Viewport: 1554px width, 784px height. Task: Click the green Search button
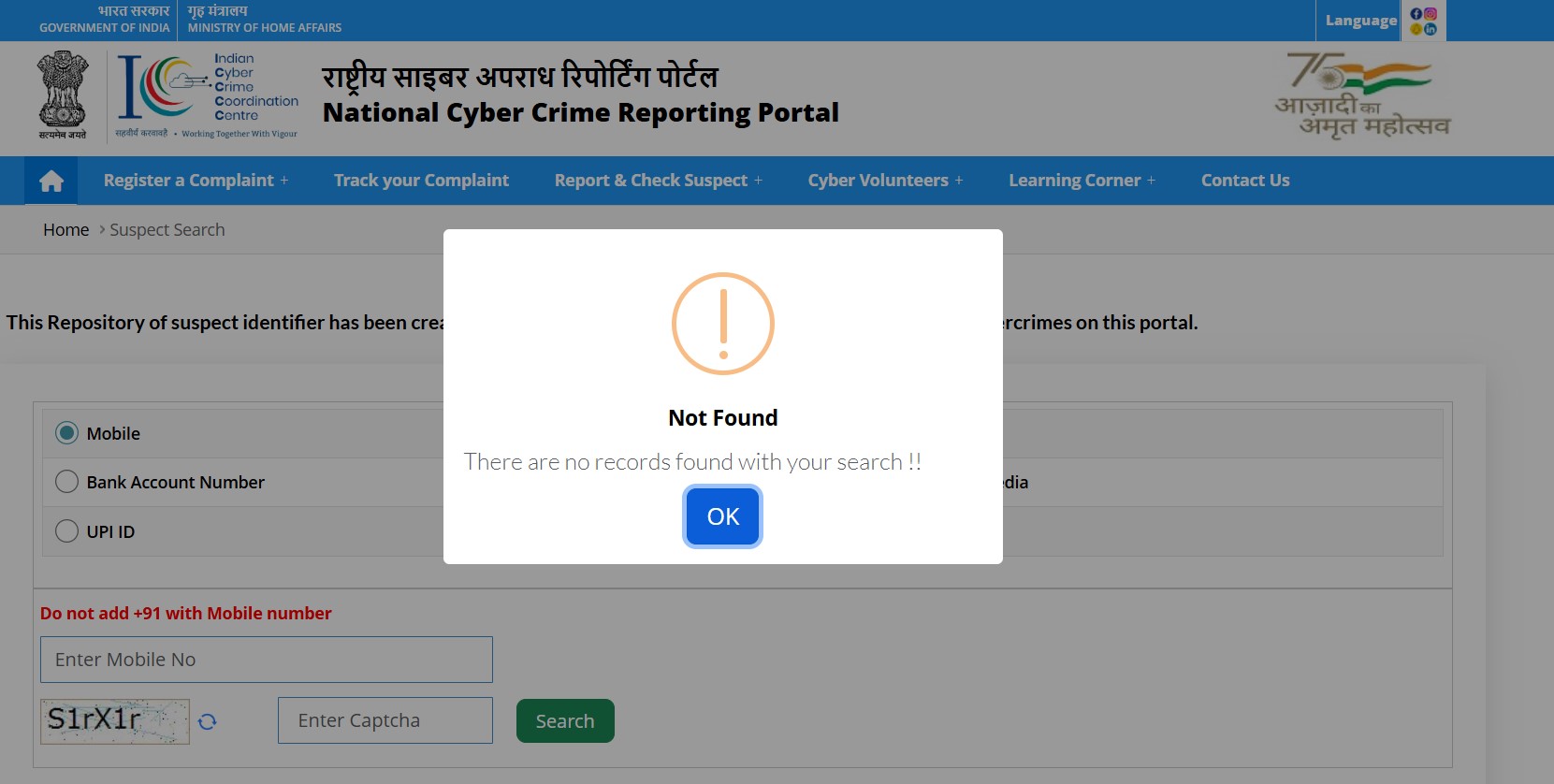565,721
